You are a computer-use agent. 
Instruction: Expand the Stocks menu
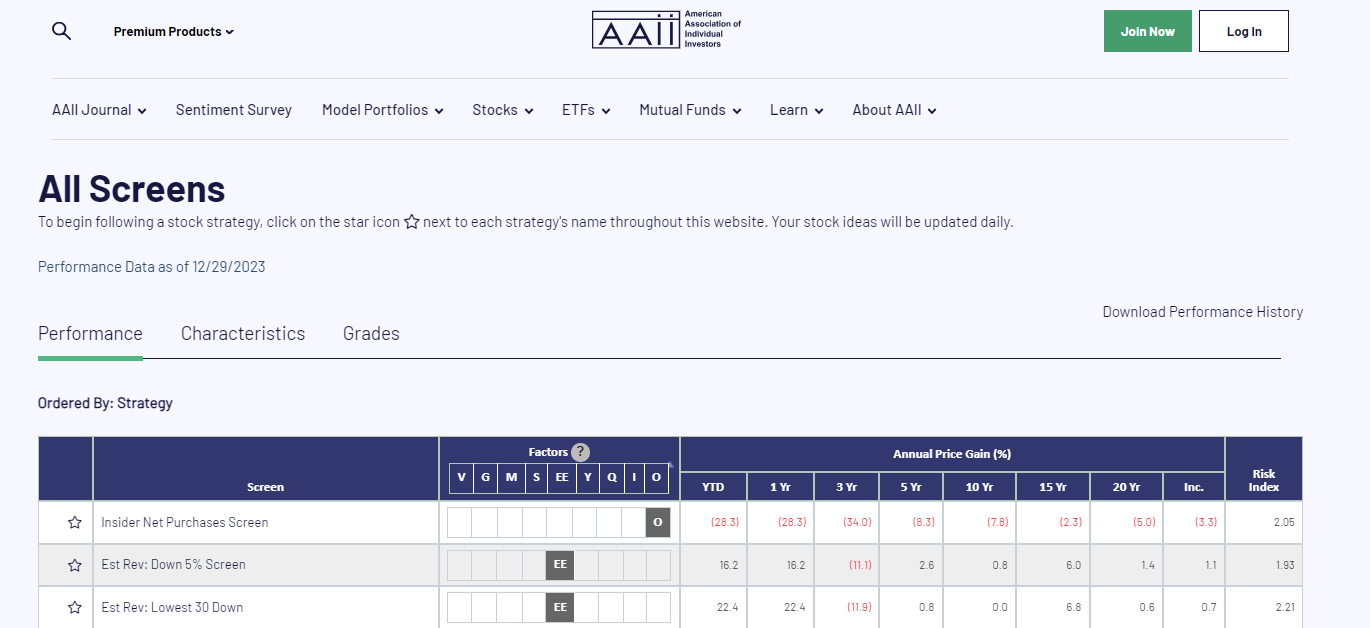503,110
